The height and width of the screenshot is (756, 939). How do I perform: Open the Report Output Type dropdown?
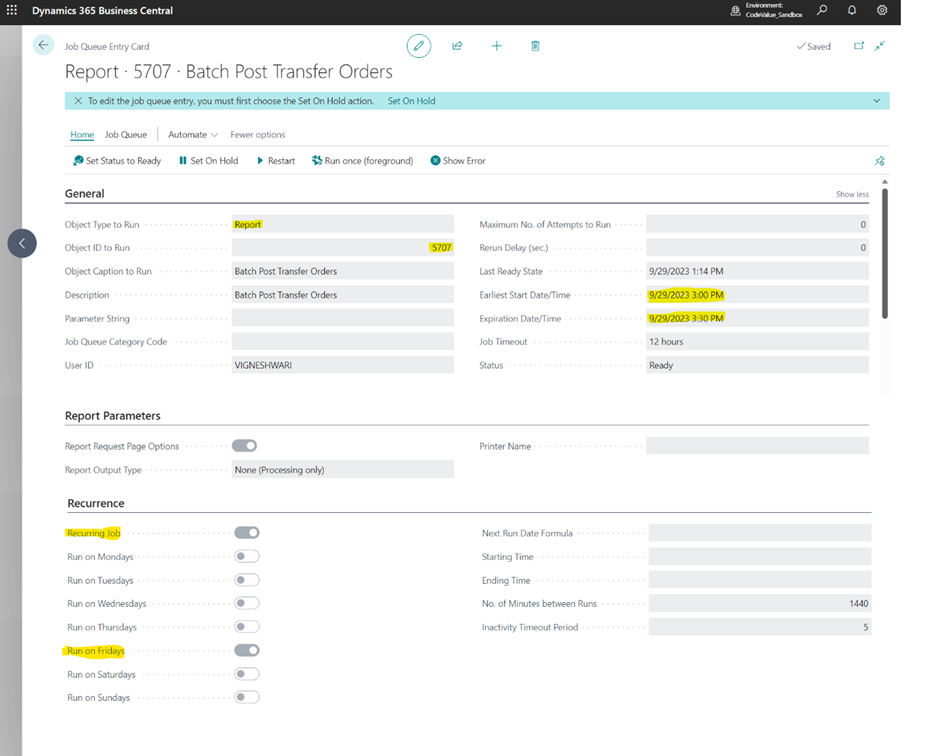click(343, 470)
